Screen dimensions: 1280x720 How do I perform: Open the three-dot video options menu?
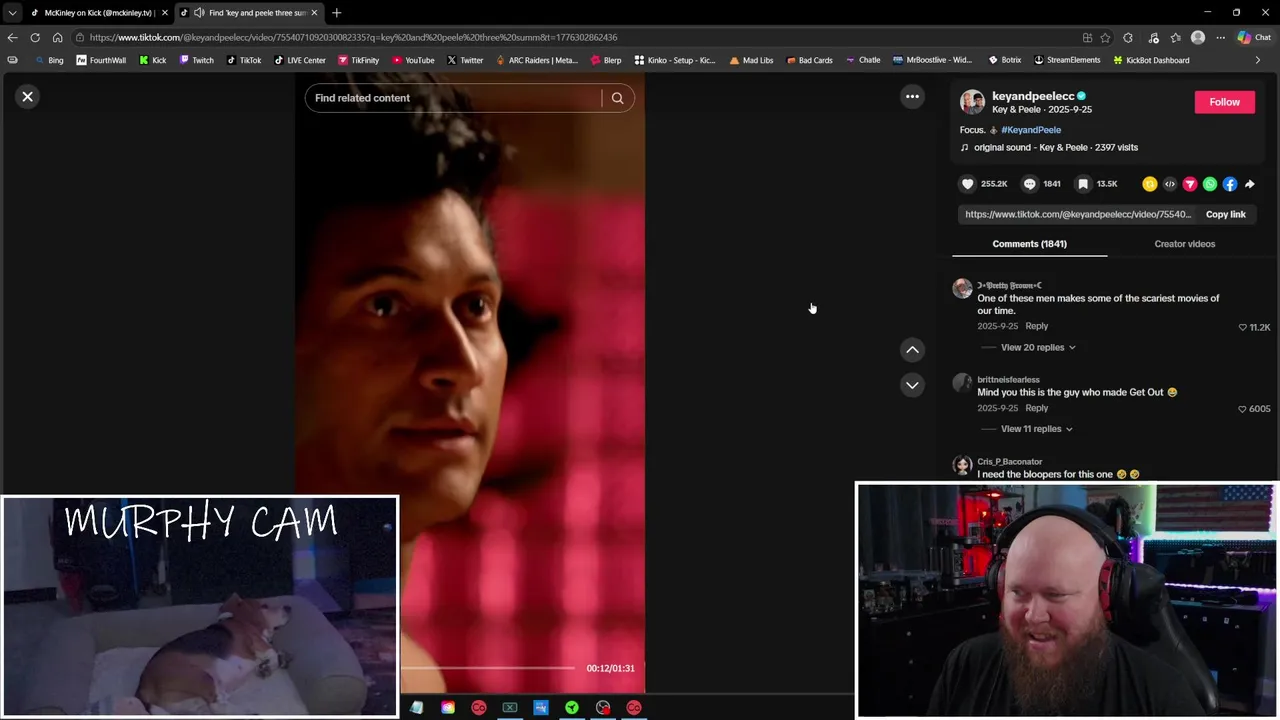912,97
